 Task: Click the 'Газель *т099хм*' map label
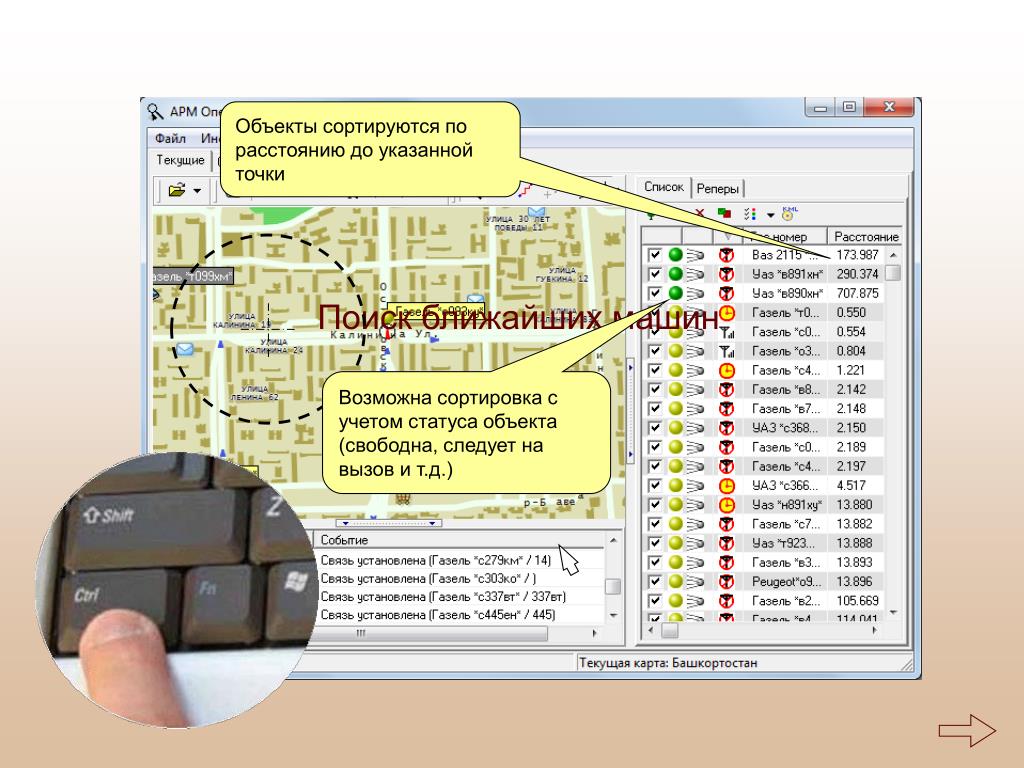(193, 276)
